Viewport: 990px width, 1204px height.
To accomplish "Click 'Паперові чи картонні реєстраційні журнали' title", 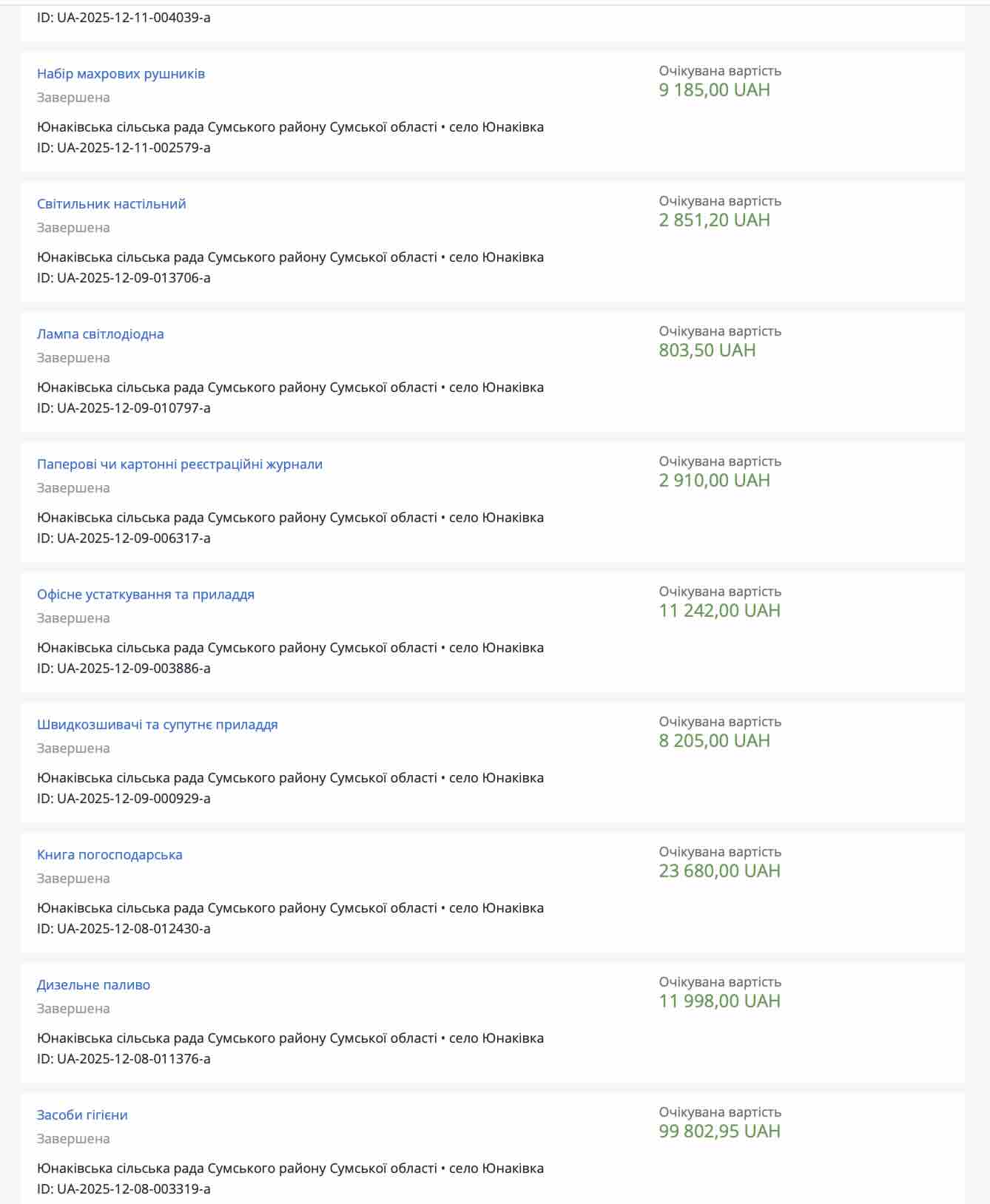I will point(179,464).
